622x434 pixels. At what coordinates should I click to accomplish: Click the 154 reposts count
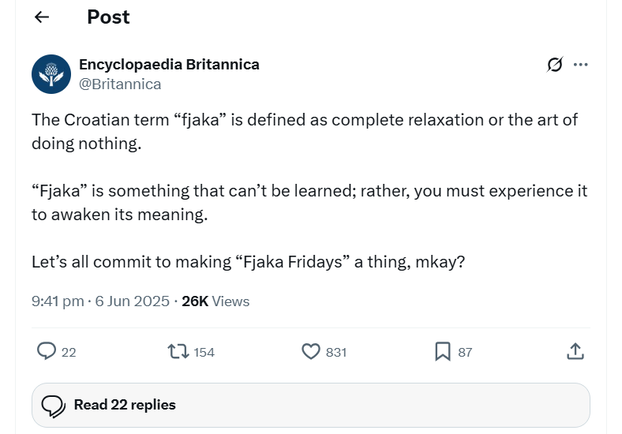(x=204, y=352)
